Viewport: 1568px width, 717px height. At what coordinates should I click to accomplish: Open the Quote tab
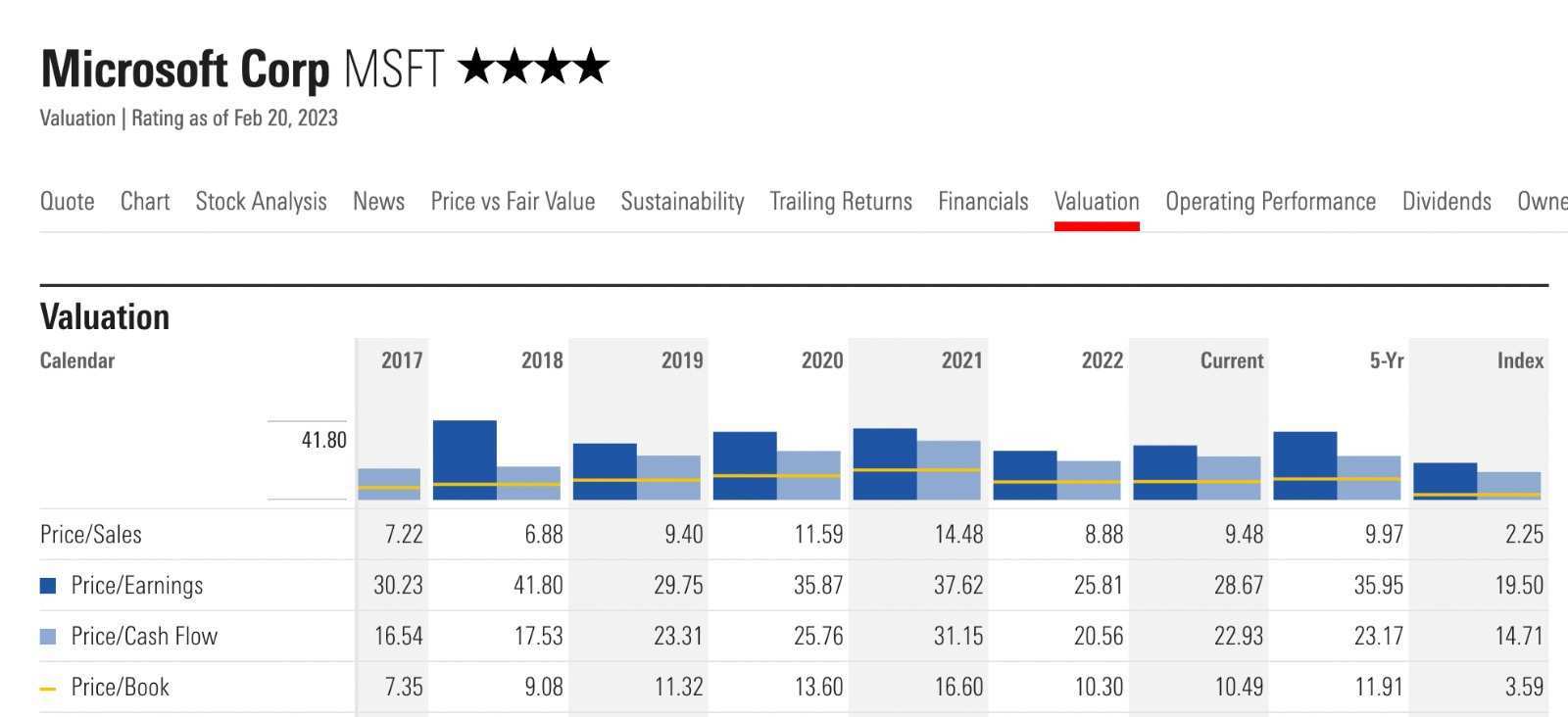[68, 202]
